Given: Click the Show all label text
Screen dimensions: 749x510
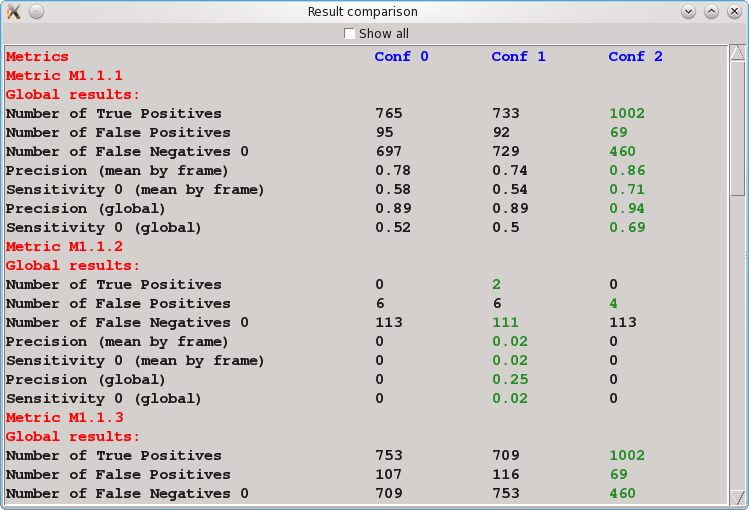Looking at the screenshot, I should coord(384,34).
